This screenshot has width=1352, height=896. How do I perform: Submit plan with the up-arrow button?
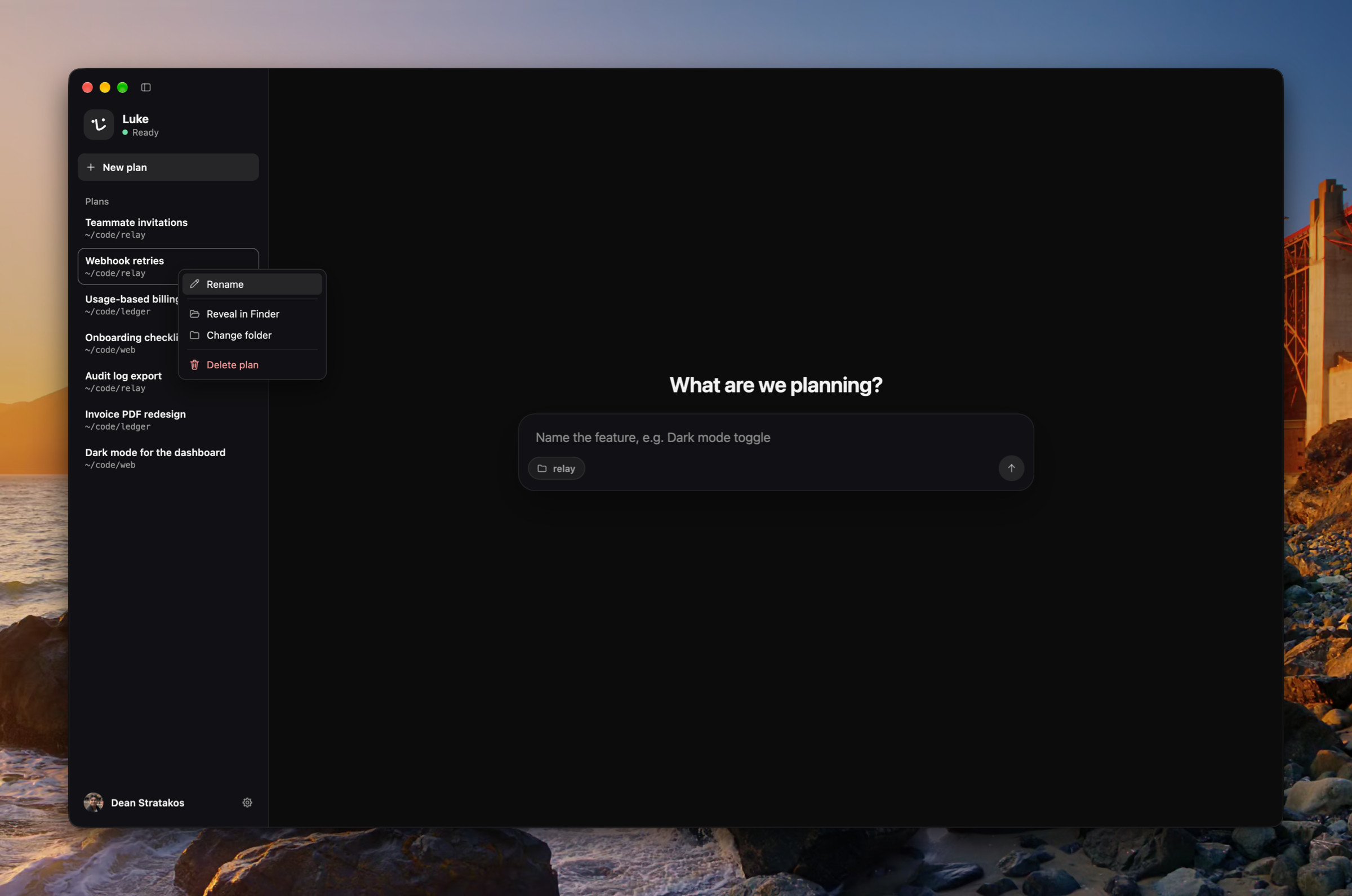click(x=1011, y=468)
